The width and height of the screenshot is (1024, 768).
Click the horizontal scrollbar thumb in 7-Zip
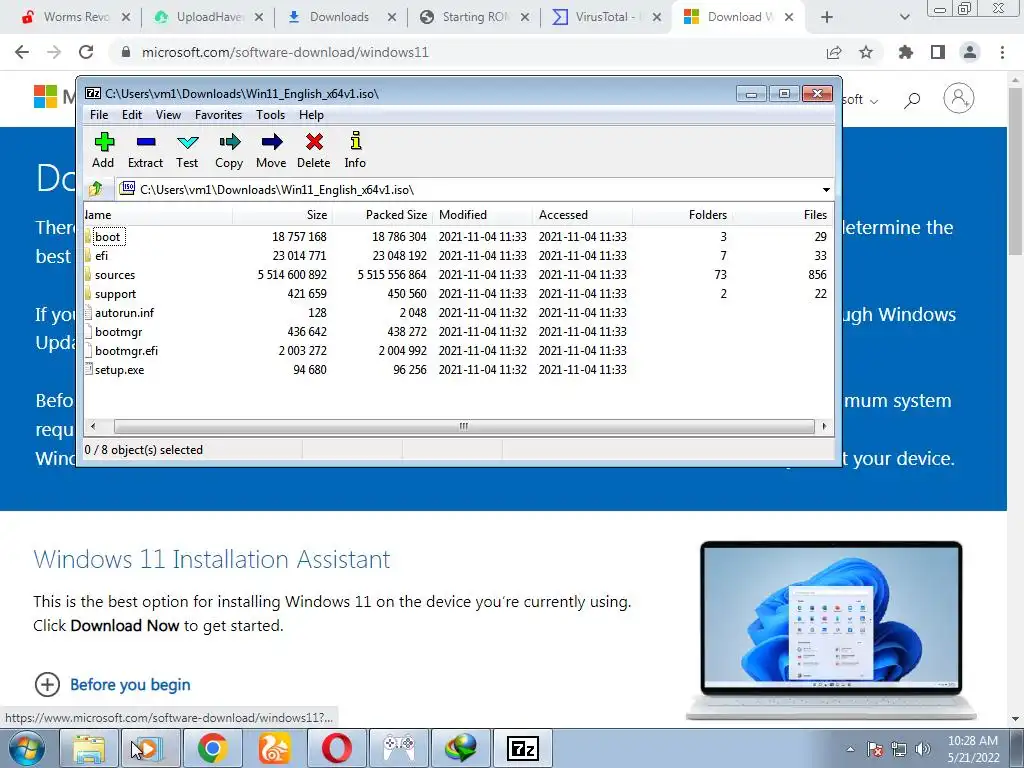click(x=464, y=426)
